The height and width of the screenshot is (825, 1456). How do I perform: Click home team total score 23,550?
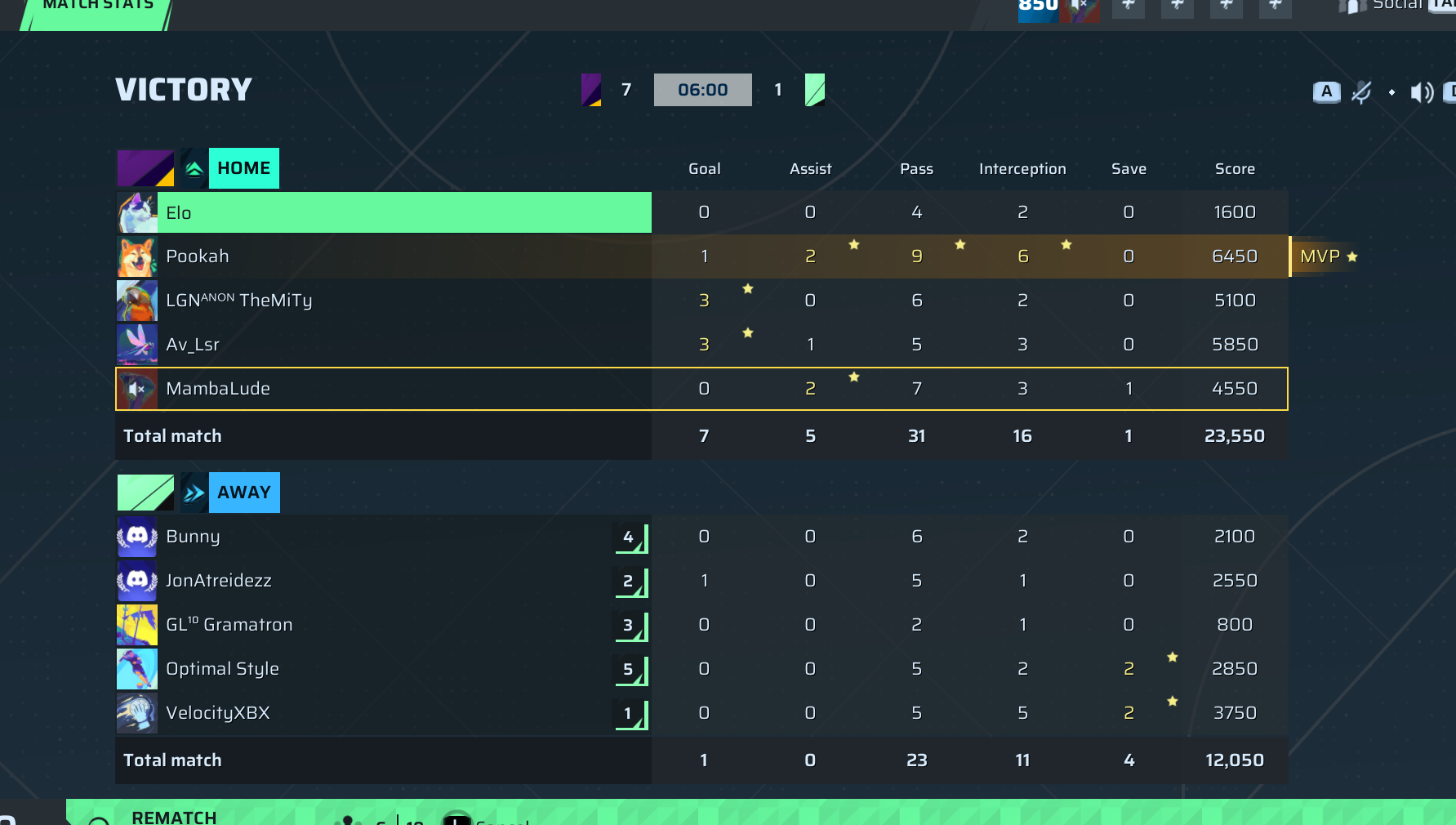[x=1235, y=436]
